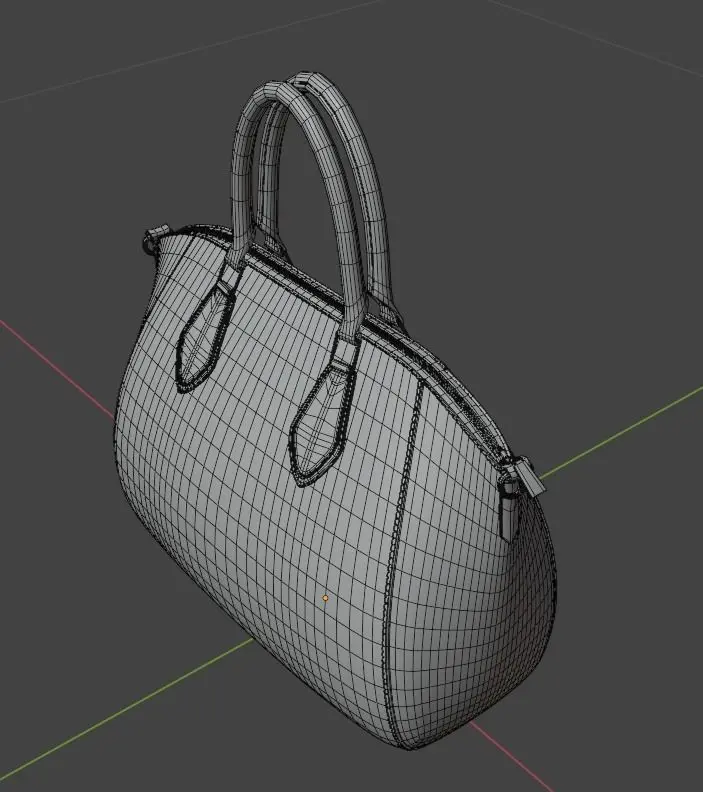Click the orange object origin dot
Viewport: 703px width, 792px height.
click(325, 598)
